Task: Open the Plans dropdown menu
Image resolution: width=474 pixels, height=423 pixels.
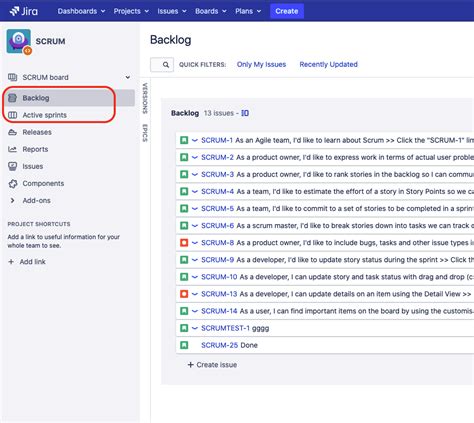Action: 248,11
